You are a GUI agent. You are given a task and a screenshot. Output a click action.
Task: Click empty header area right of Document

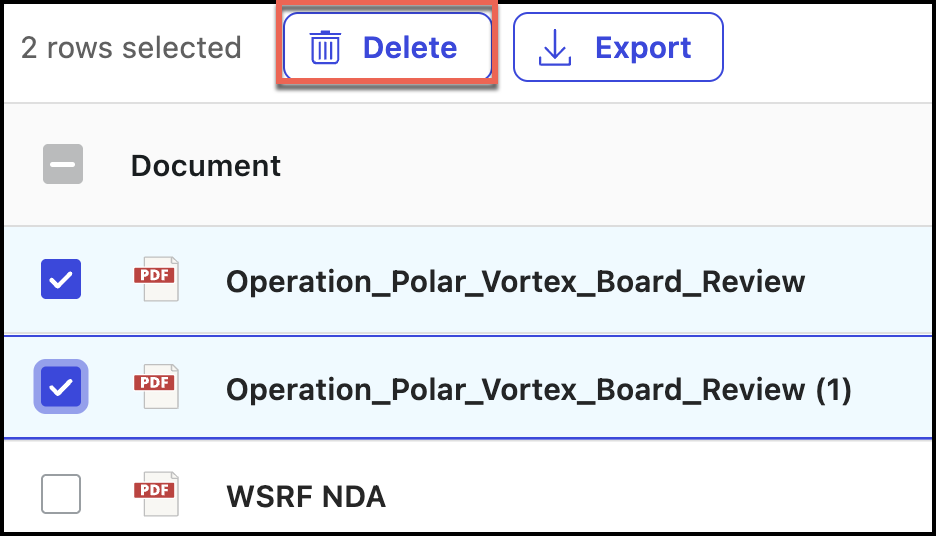tap(600, 165)
